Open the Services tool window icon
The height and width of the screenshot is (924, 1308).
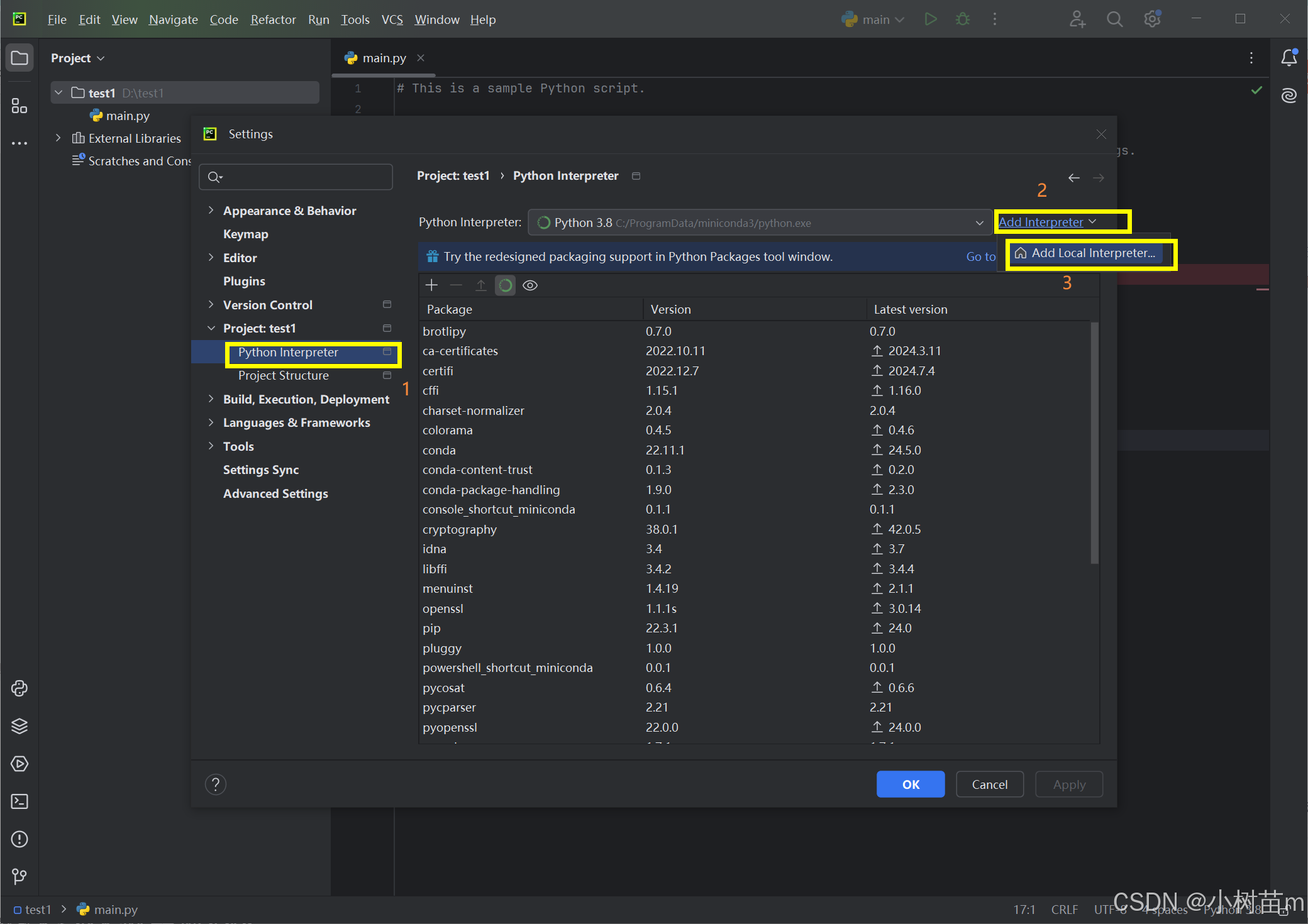[19, 764]
